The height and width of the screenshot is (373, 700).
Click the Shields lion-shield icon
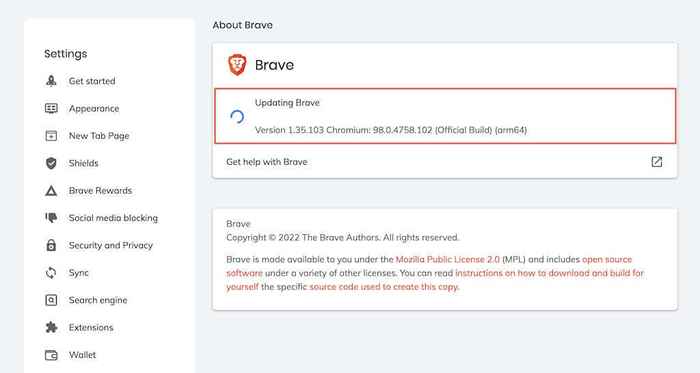(x=51, y=163)
